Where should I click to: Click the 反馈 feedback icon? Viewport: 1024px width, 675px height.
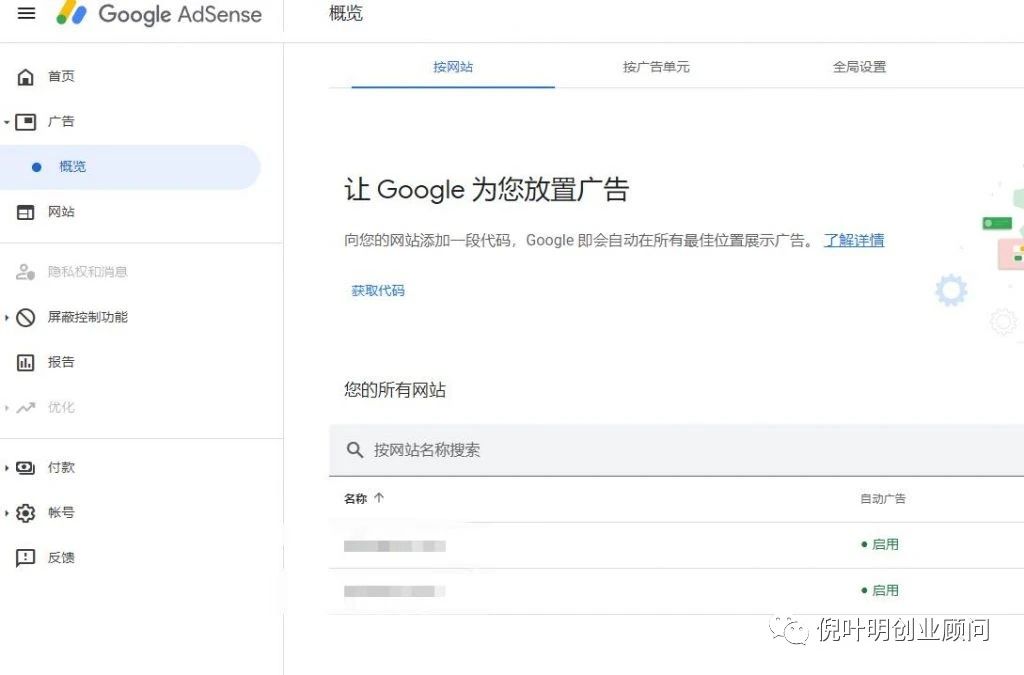tap(26, 558)
